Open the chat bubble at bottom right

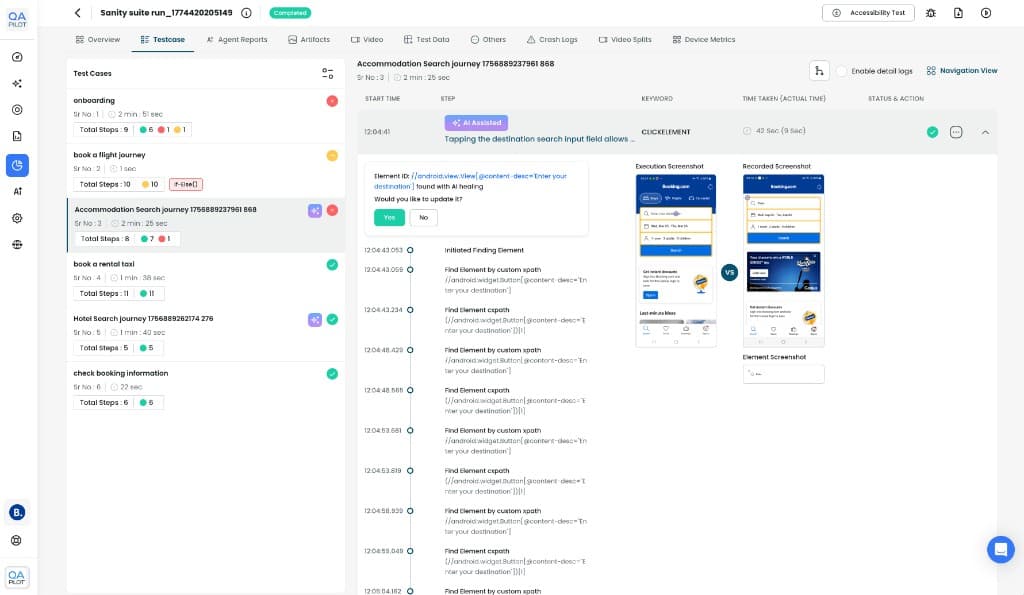(x=1000, y=549)
